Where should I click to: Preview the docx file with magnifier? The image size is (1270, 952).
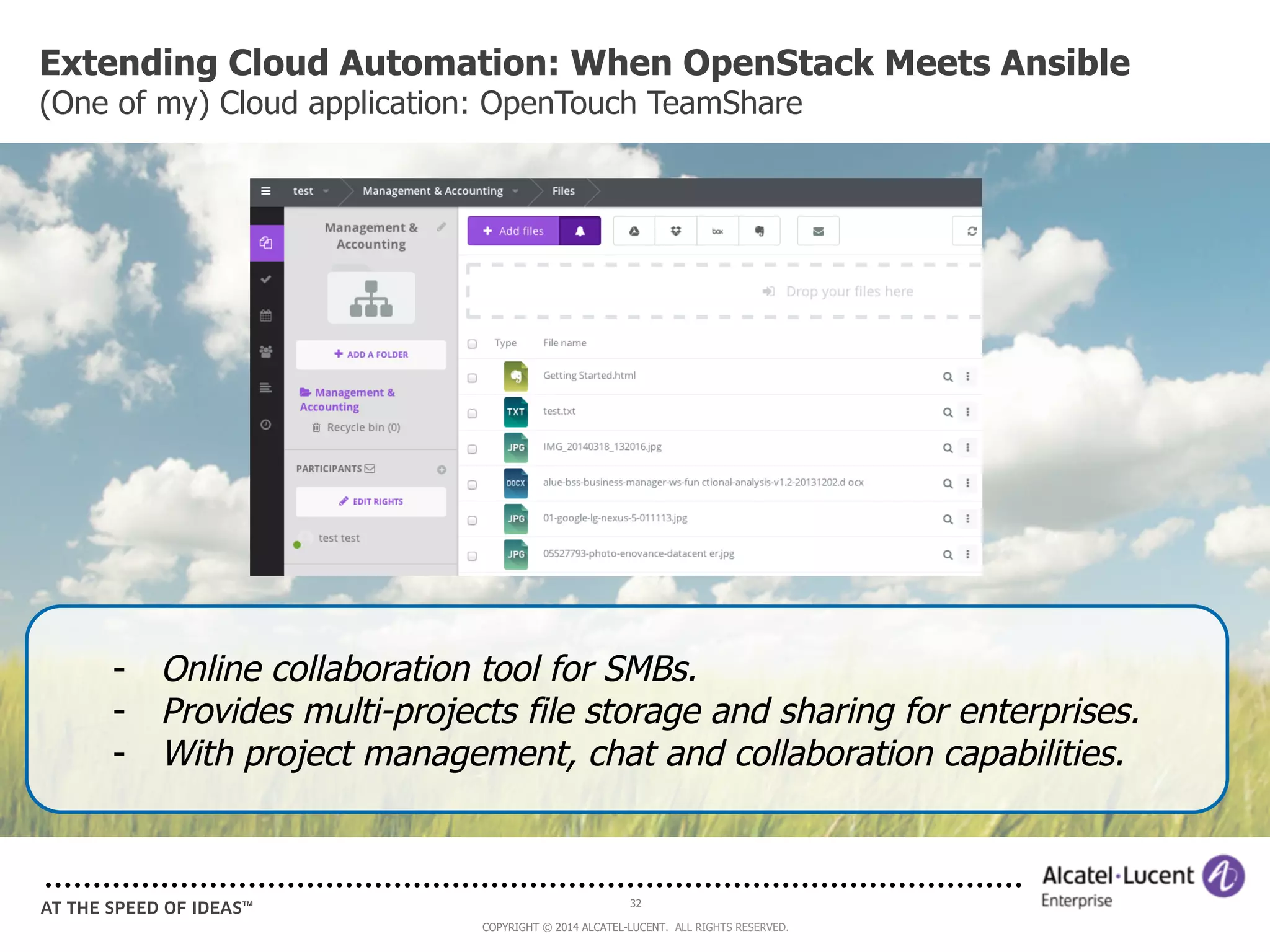[948, 483]
